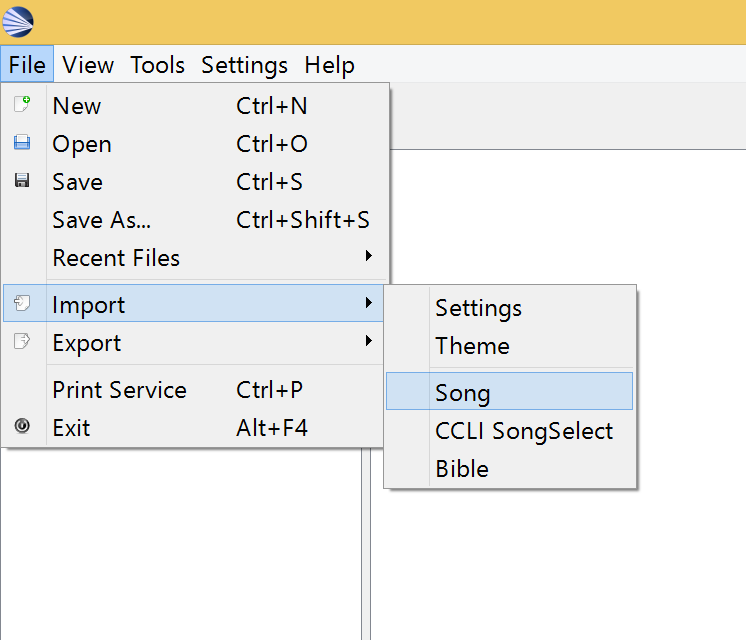
Task: Choose Save As... from File menu
Action: 193,220
